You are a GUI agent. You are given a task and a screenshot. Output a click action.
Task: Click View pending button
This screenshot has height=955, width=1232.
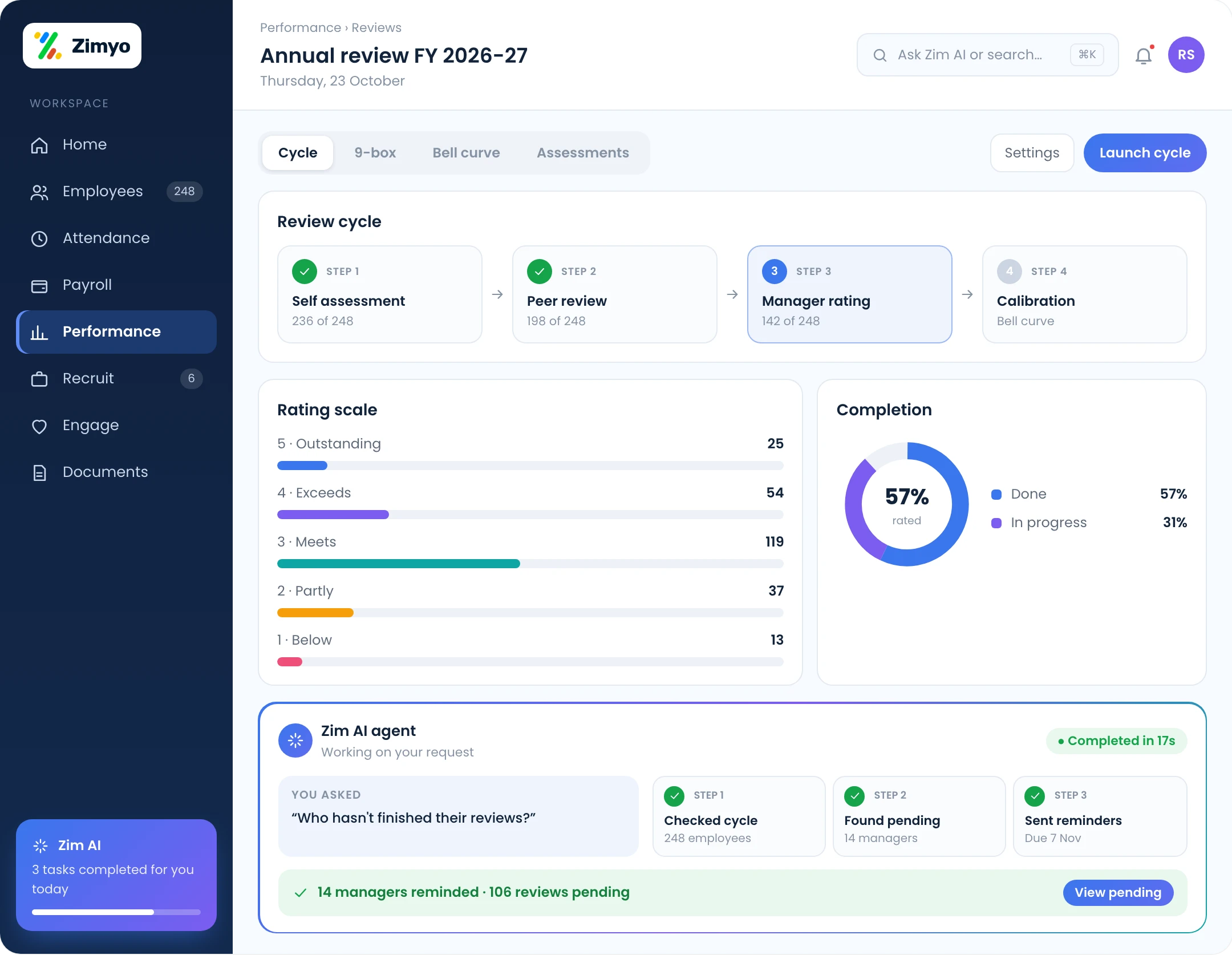(x=1118, y=892)
